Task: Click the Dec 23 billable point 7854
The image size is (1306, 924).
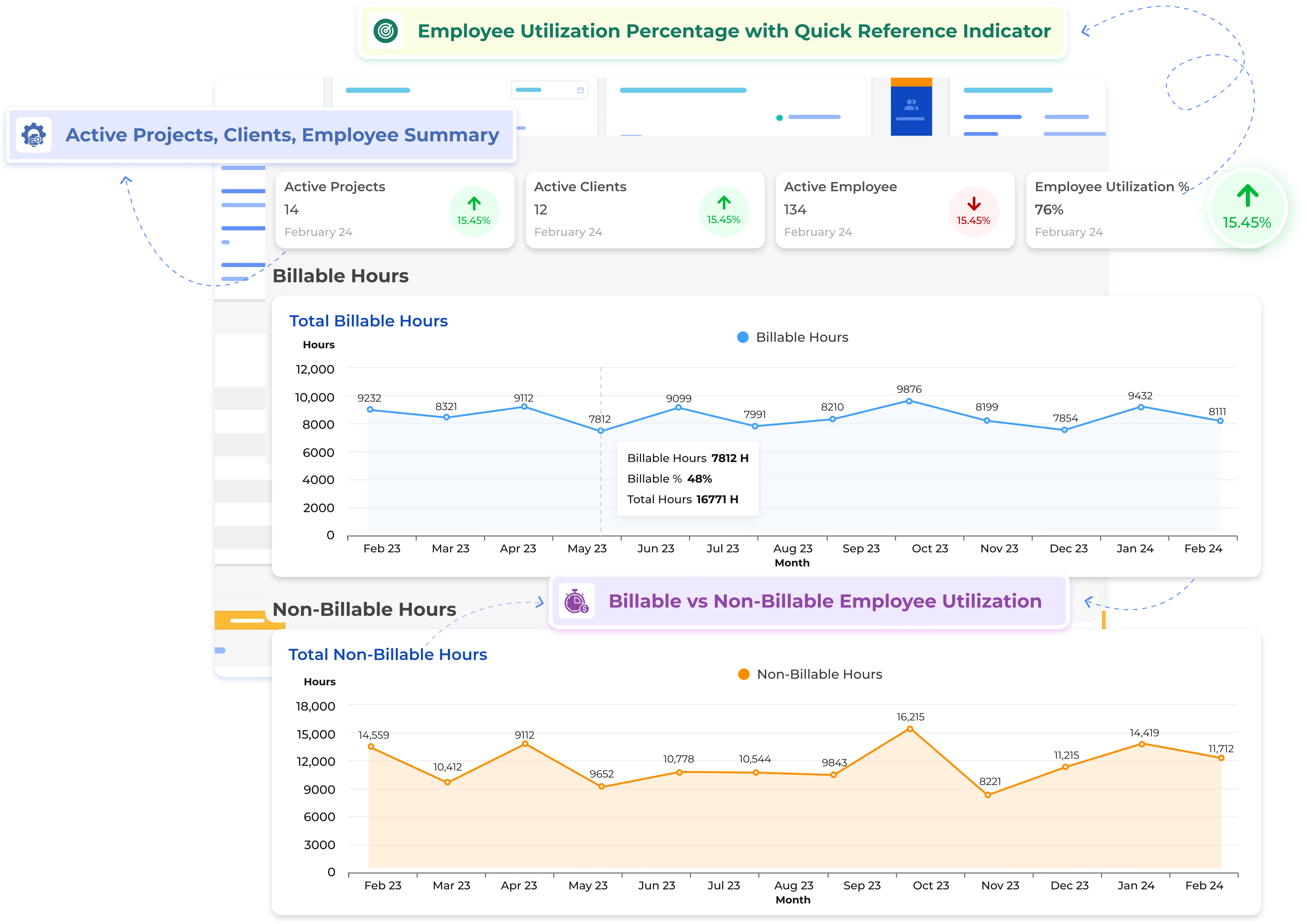Action: pos(1064,430)
